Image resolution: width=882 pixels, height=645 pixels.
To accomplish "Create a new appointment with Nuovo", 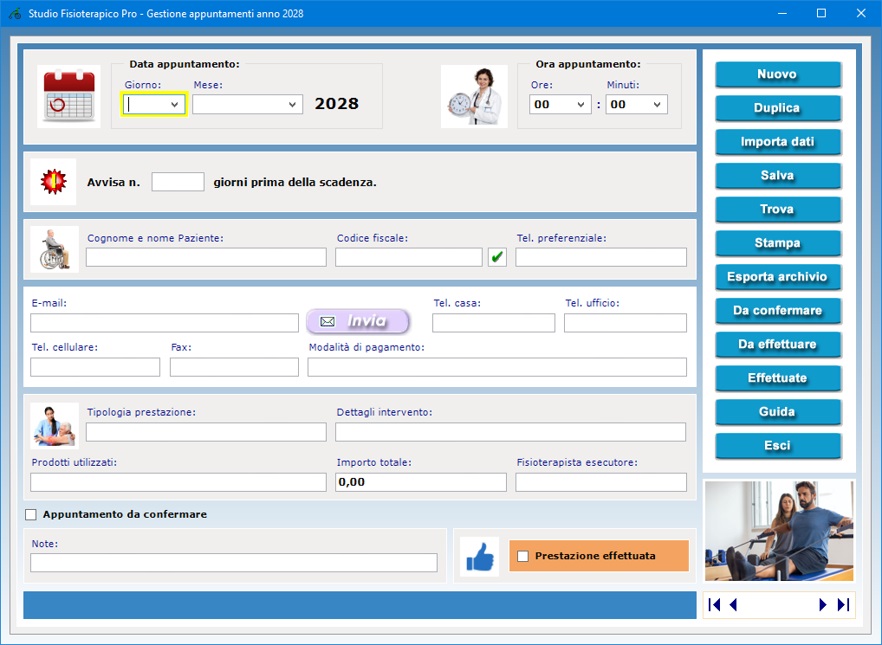I will click(778, 74).
